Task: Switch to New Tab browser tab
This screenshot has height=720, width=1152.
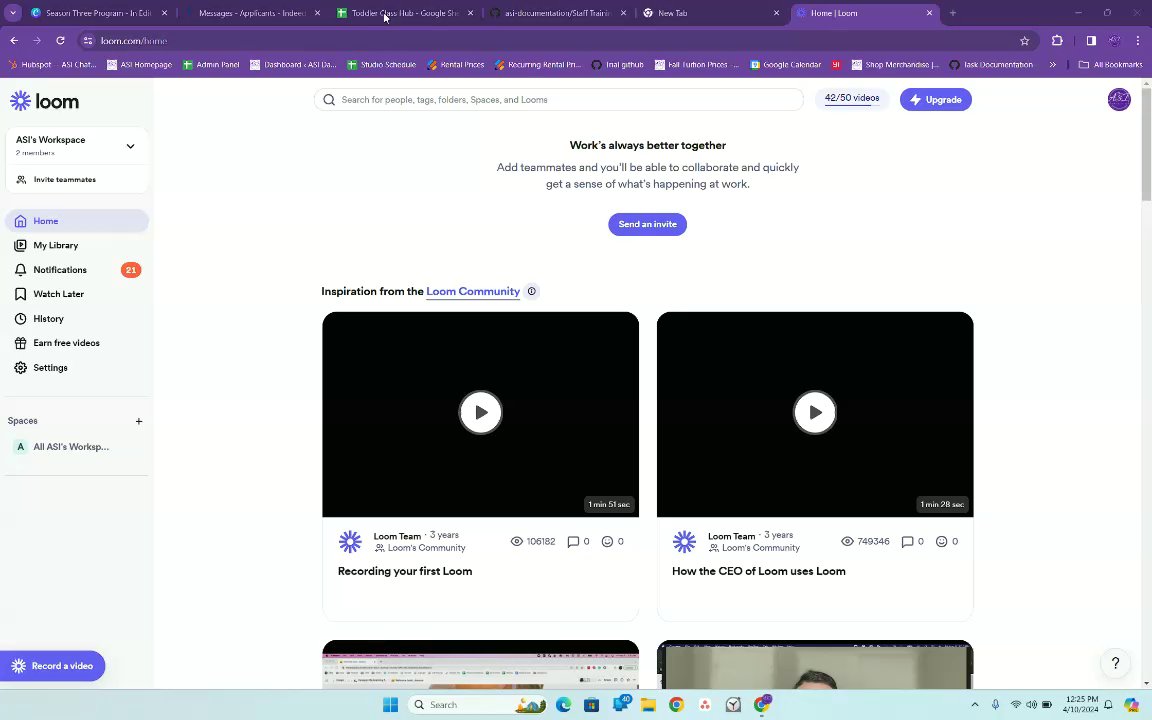Action: 710,13
